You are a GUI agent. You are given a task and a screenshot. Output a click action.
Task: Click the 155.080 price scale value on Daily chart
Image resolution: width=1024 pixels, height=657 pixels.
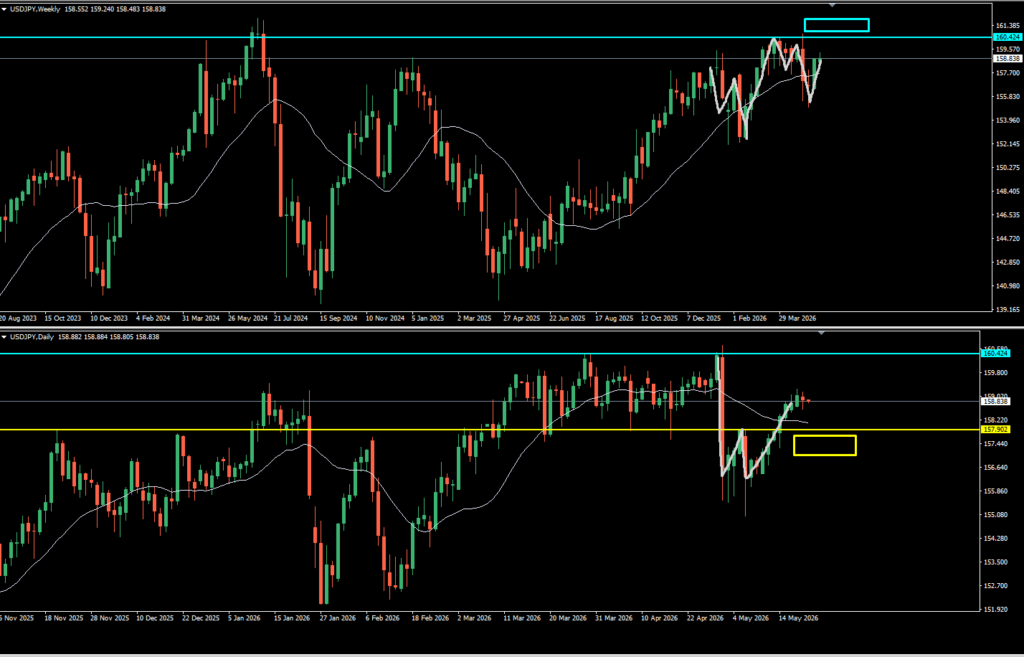click(x=997, y=515)
